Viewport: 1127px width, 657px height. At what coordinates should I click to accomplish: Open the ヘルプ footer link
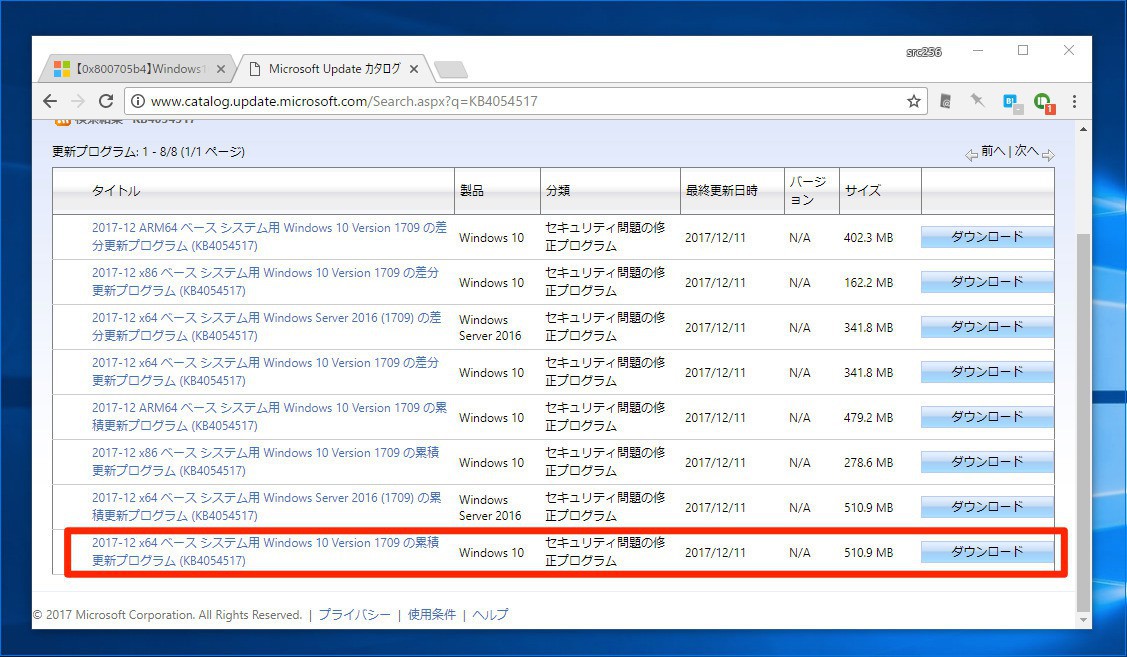489,615
